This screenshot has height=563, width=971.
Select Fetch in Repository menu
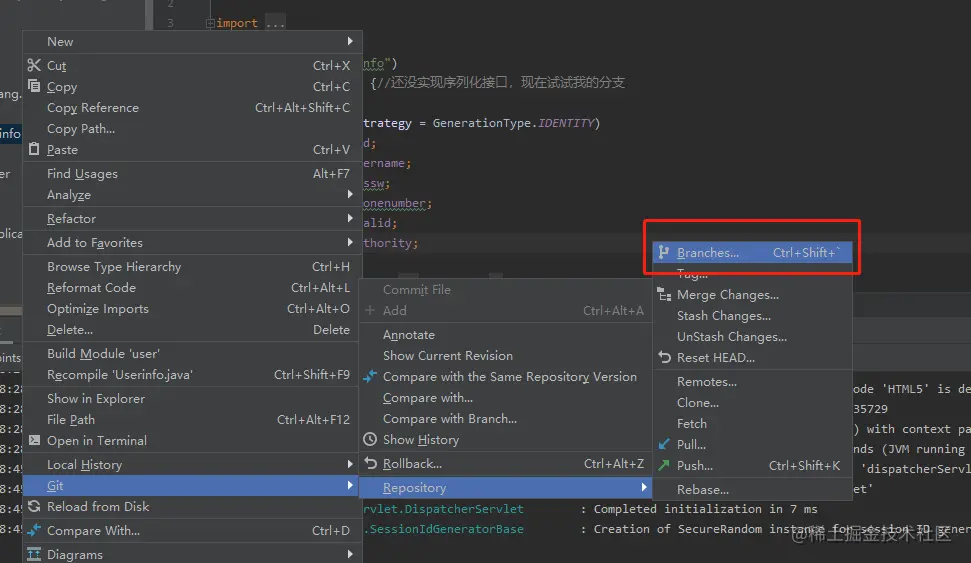(x=752, y=424)
